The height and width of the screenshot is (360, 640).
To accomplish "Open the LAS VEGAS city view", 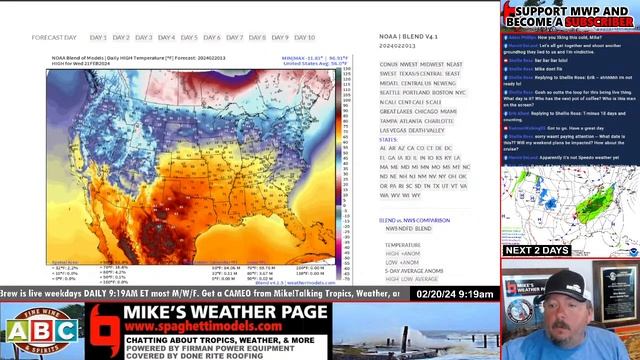I will pyautogui.click(x=393, y=131).
